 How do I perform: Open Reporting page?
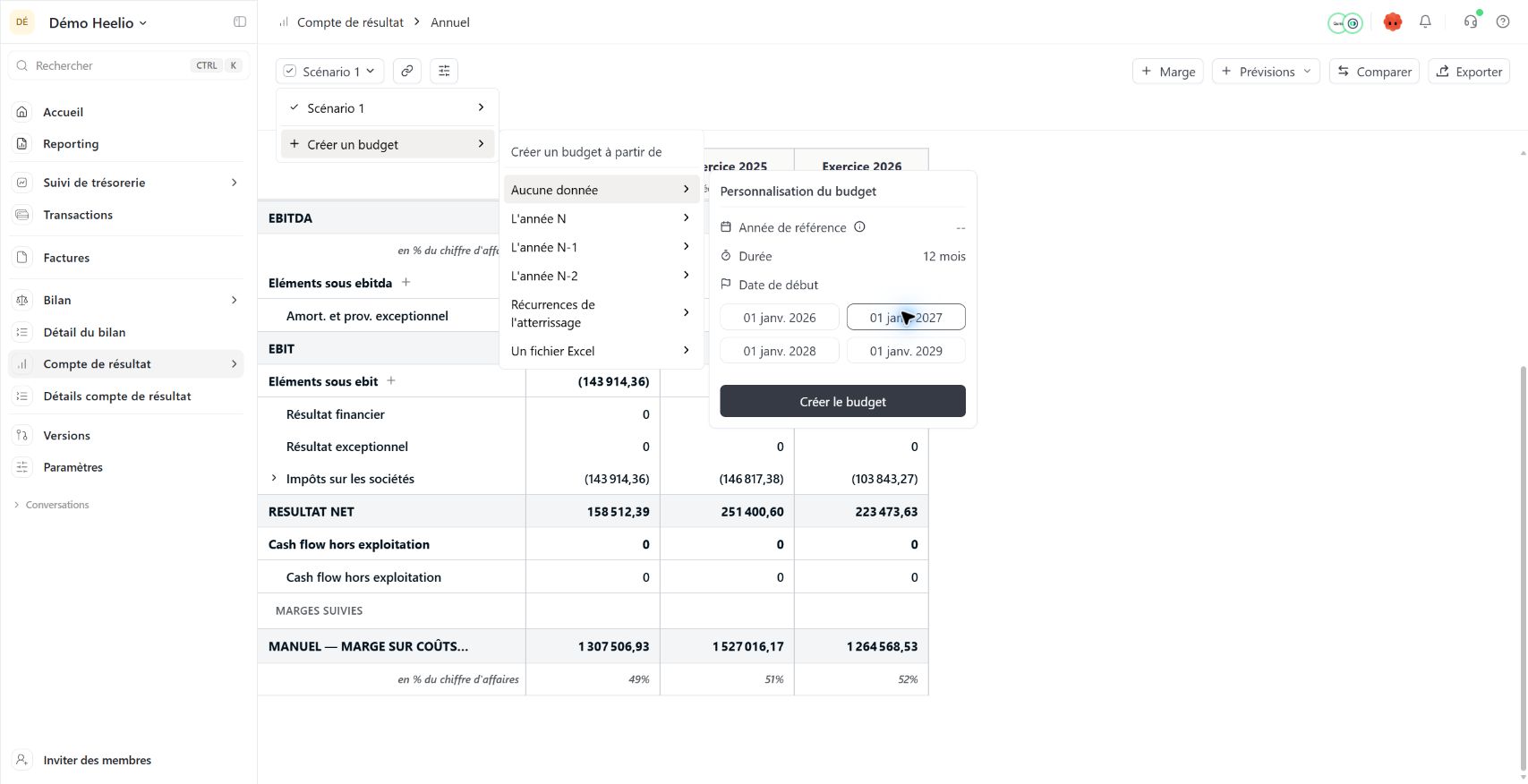[x=126, y=144]
